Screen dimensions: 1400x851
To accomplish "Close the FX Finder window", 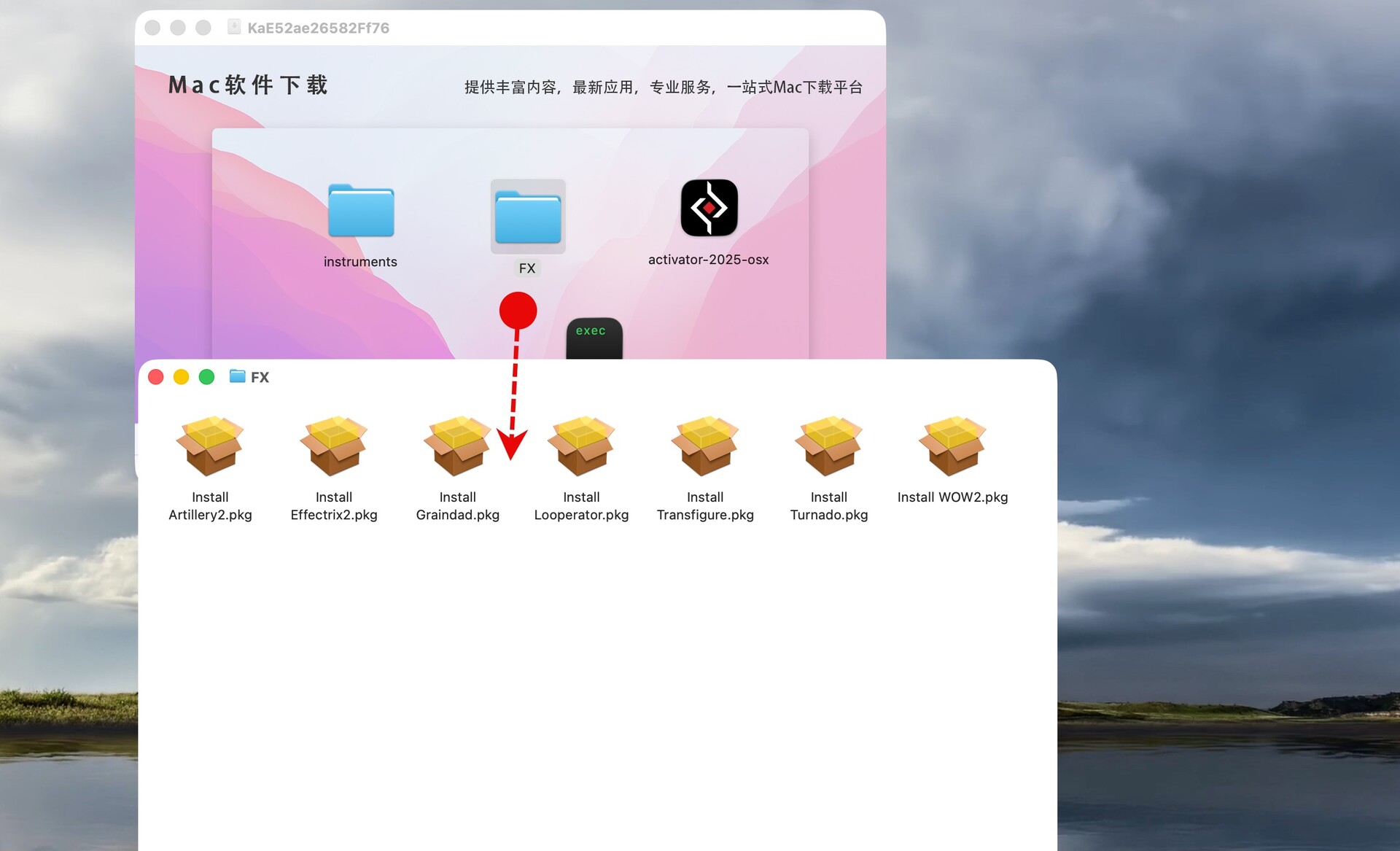I will (156, 377).
